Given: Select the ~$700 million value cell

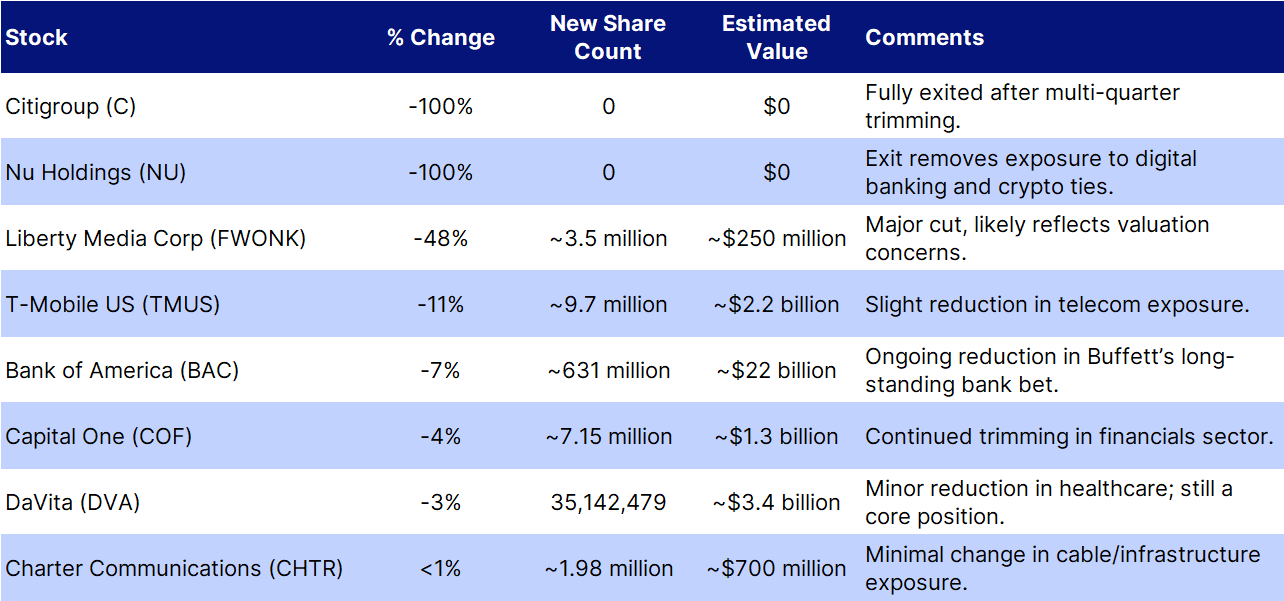Looking at the screenshot, I should 776,568.
